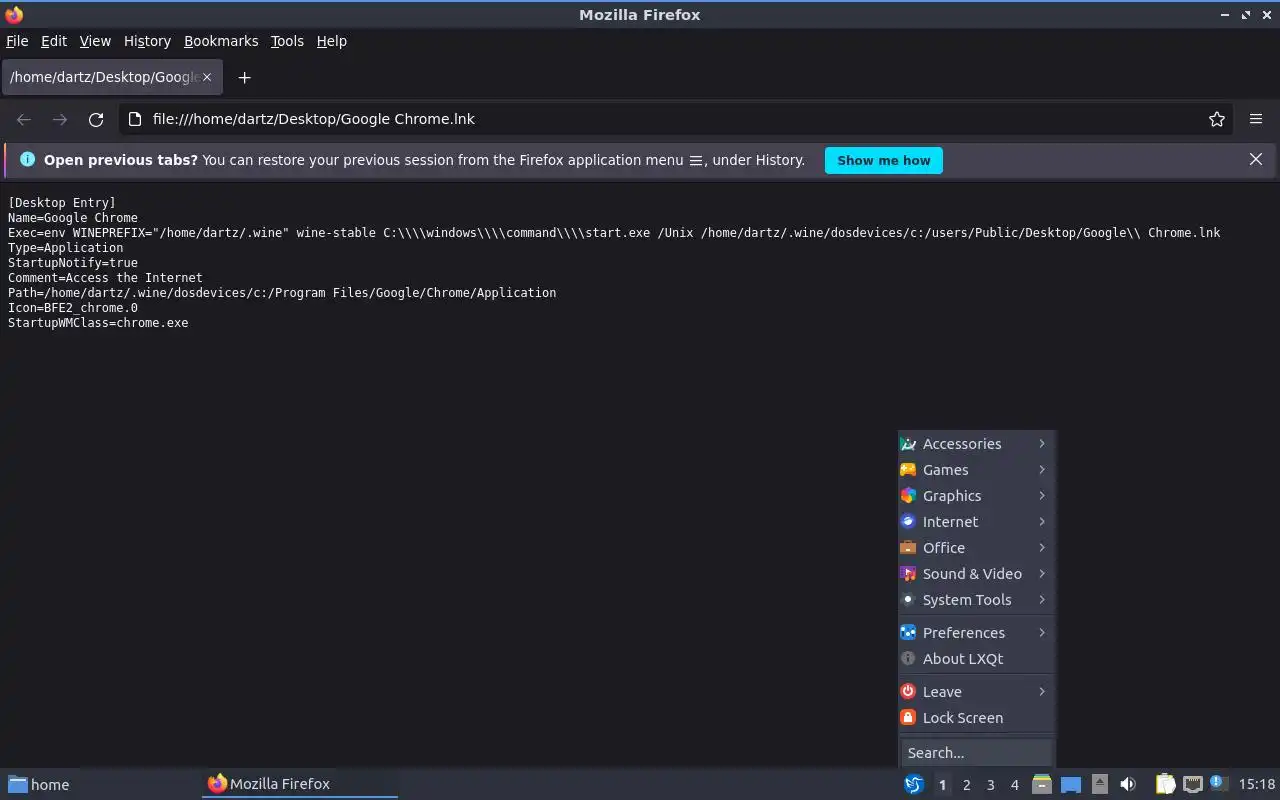This screenshot has height=800, width=1280.
Task: Expand the Leave submenu
Action: tap(976, 692)
